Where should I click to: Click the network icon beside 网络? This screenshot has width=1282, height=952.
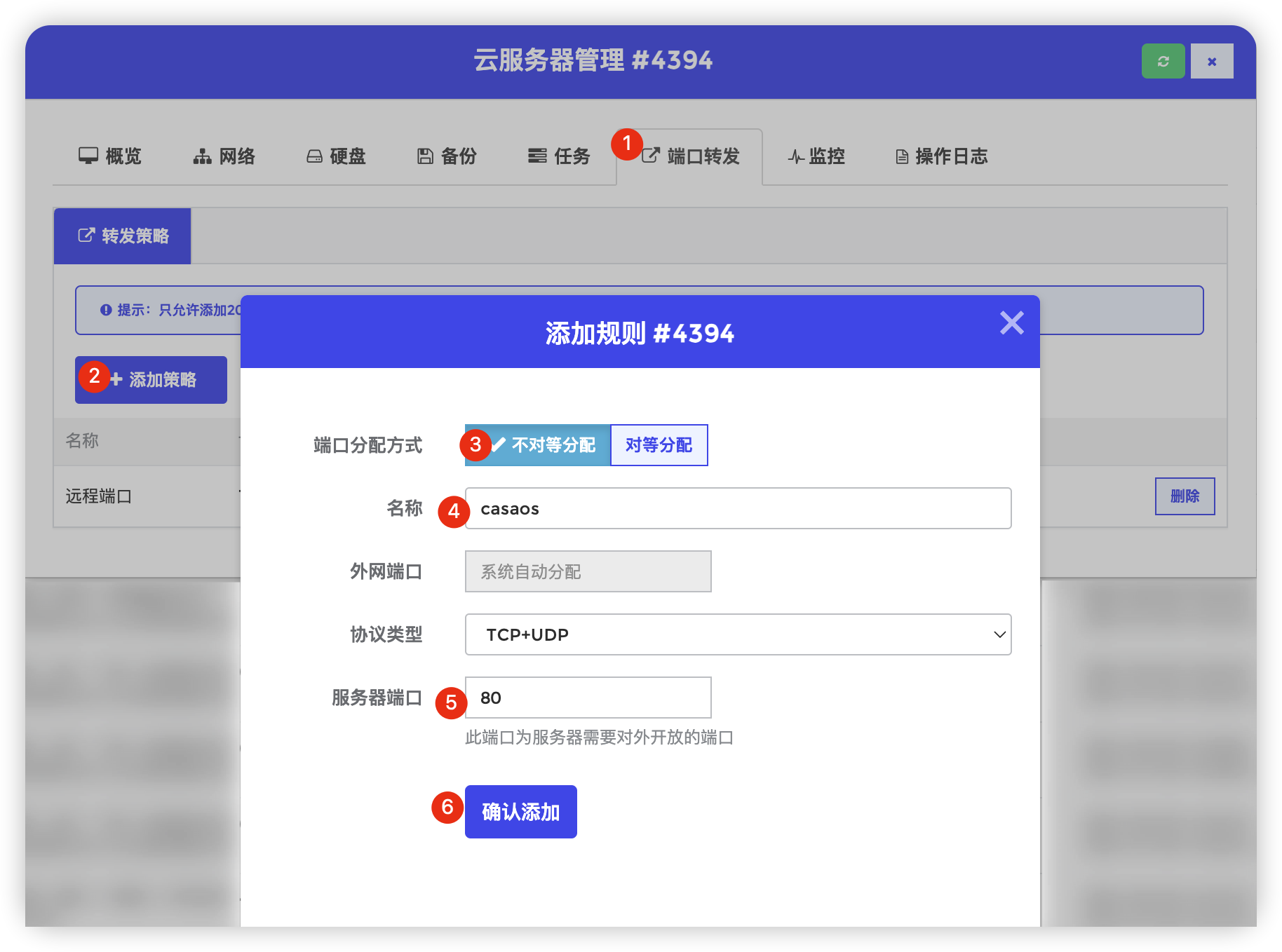pyautogui.click(x=202, y=156)
